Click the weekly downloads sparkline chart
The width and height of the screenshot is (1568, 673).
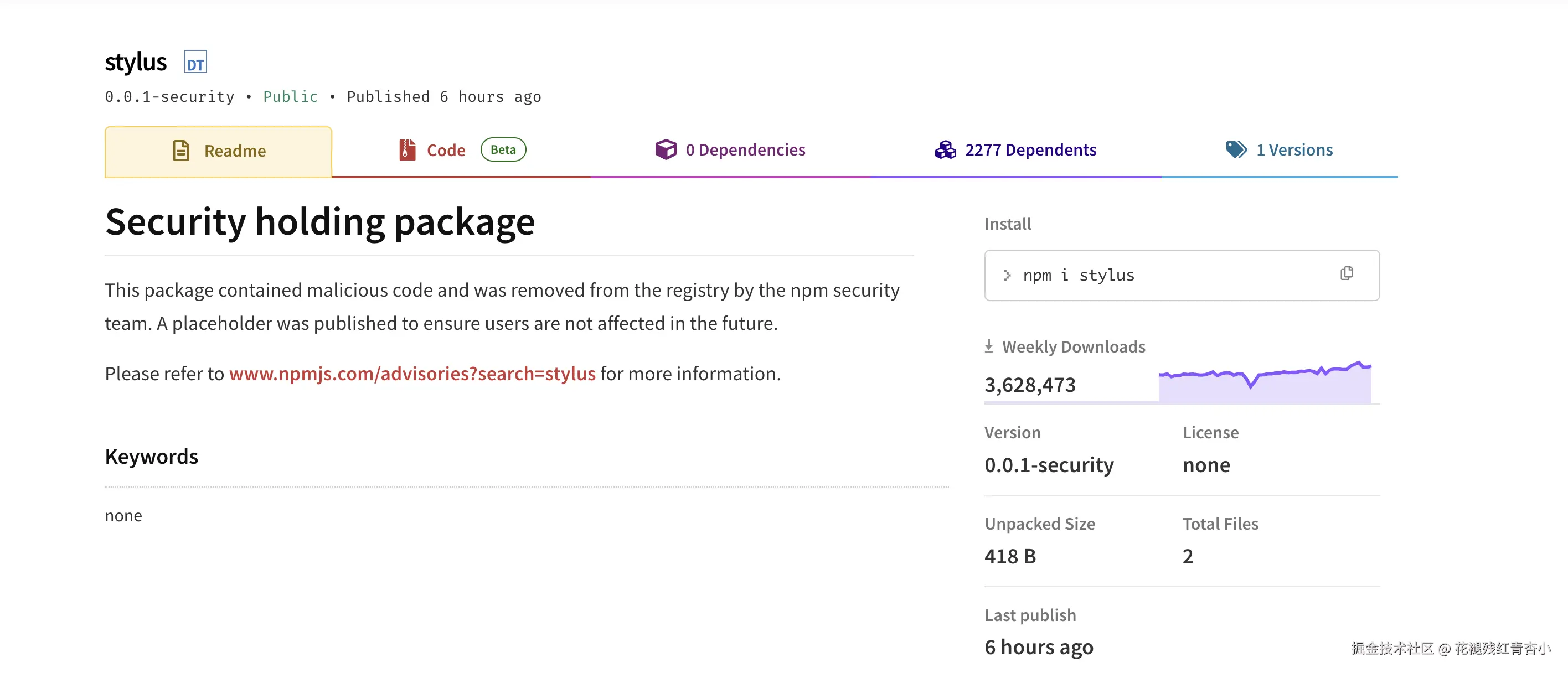tap(1264, 384)
